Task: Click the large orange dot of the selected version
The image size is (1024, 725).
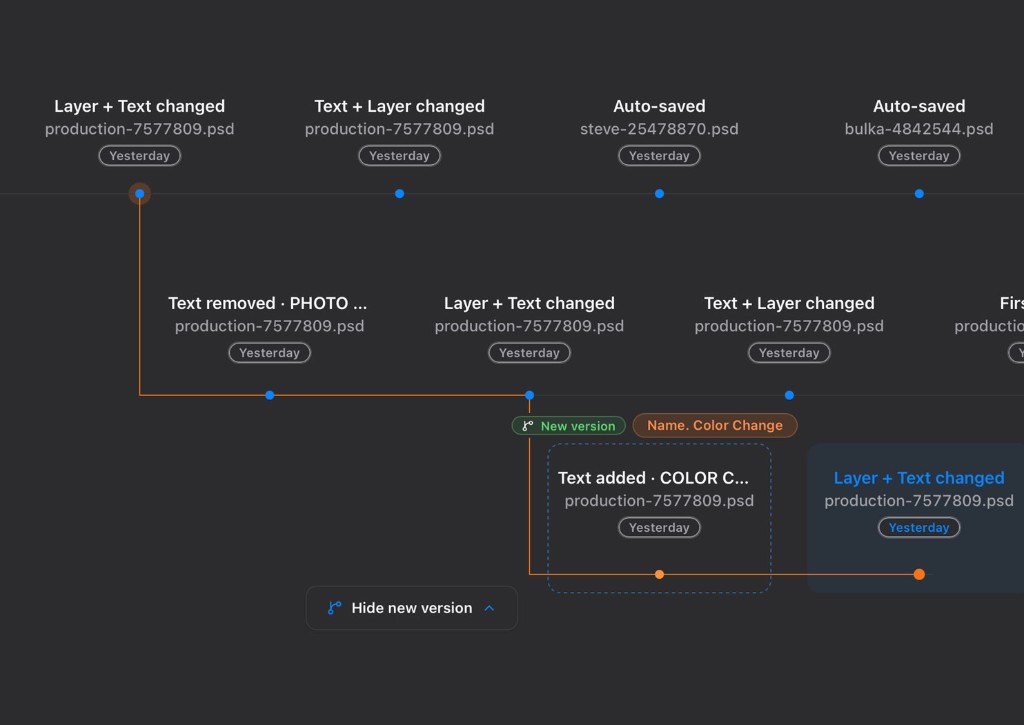Action: [919, 574]
